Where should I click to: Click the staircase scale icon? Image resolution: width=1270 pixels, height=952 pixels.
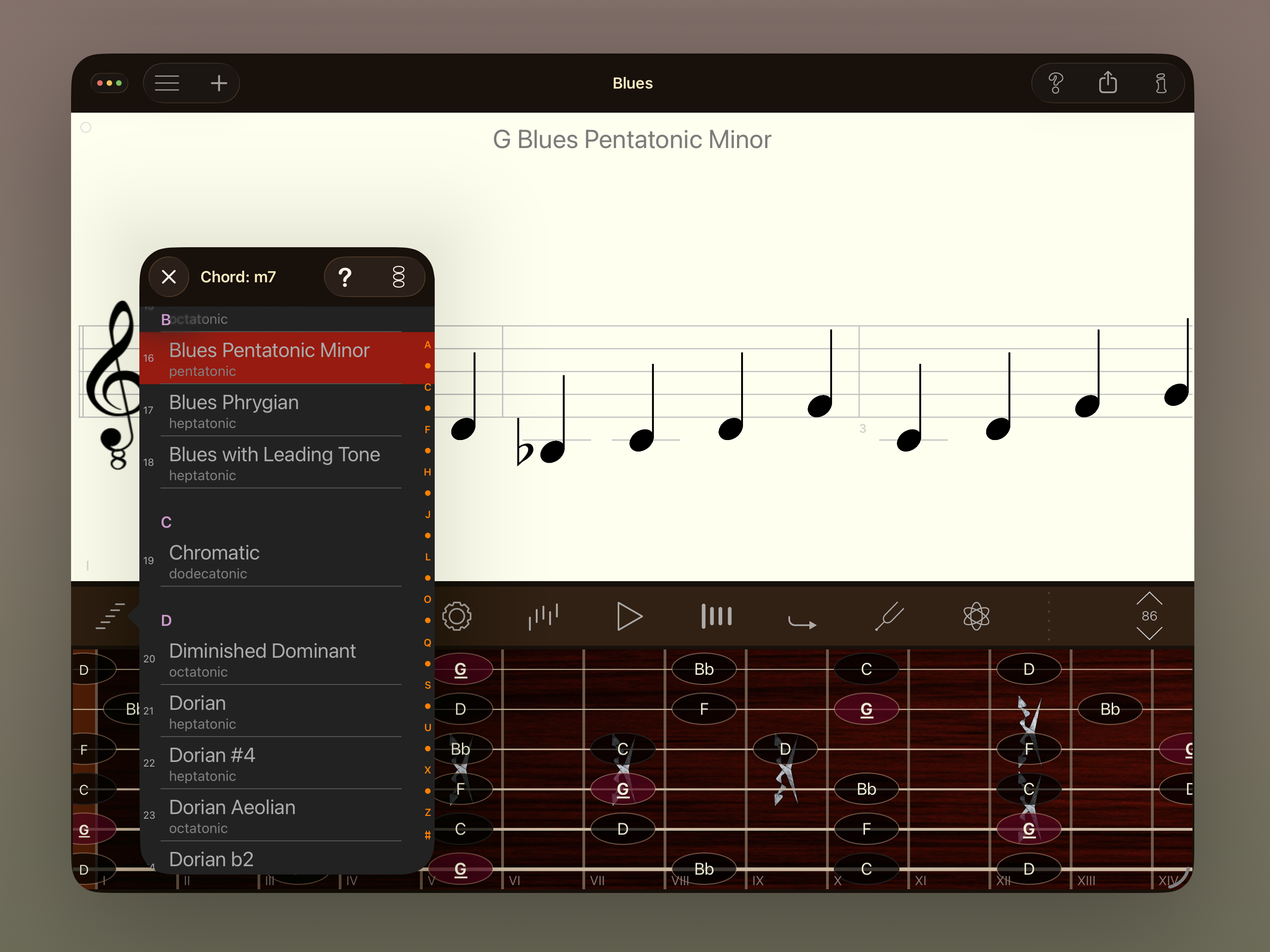[x=110, y=617]
